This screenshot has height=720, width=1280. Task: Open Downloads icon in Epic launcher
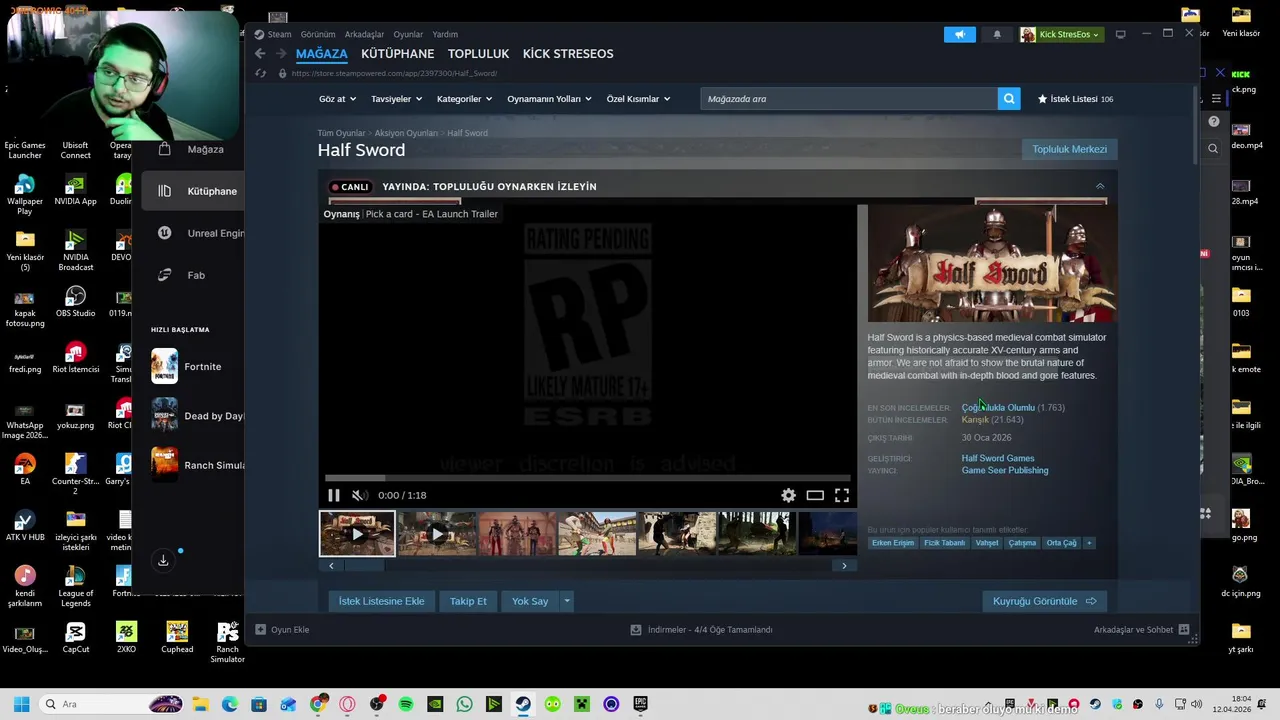(163, 560)
